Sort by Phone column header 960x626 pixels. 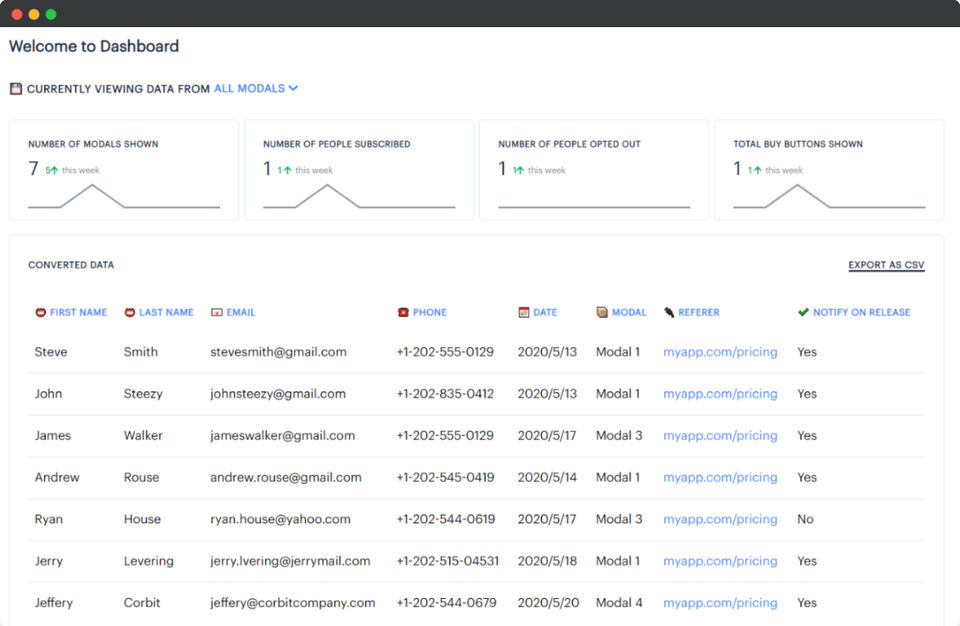(429, 312)
